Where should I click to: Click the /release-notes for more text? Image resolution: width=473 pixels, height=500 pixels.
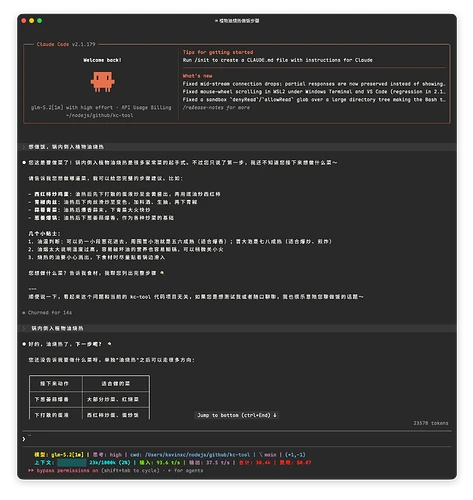216,107
